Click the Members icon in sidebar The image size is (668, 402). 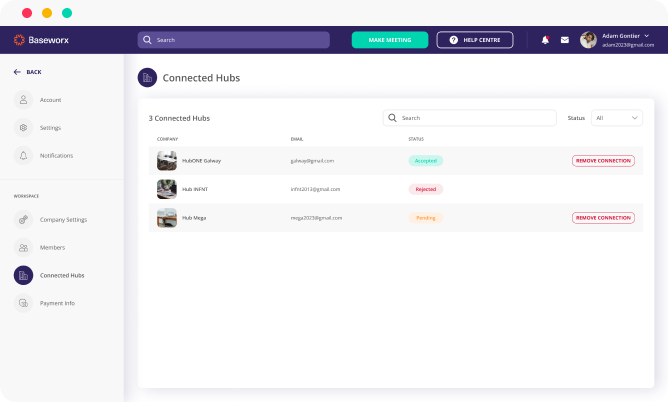pyautogui.click(x=23, y=247)
